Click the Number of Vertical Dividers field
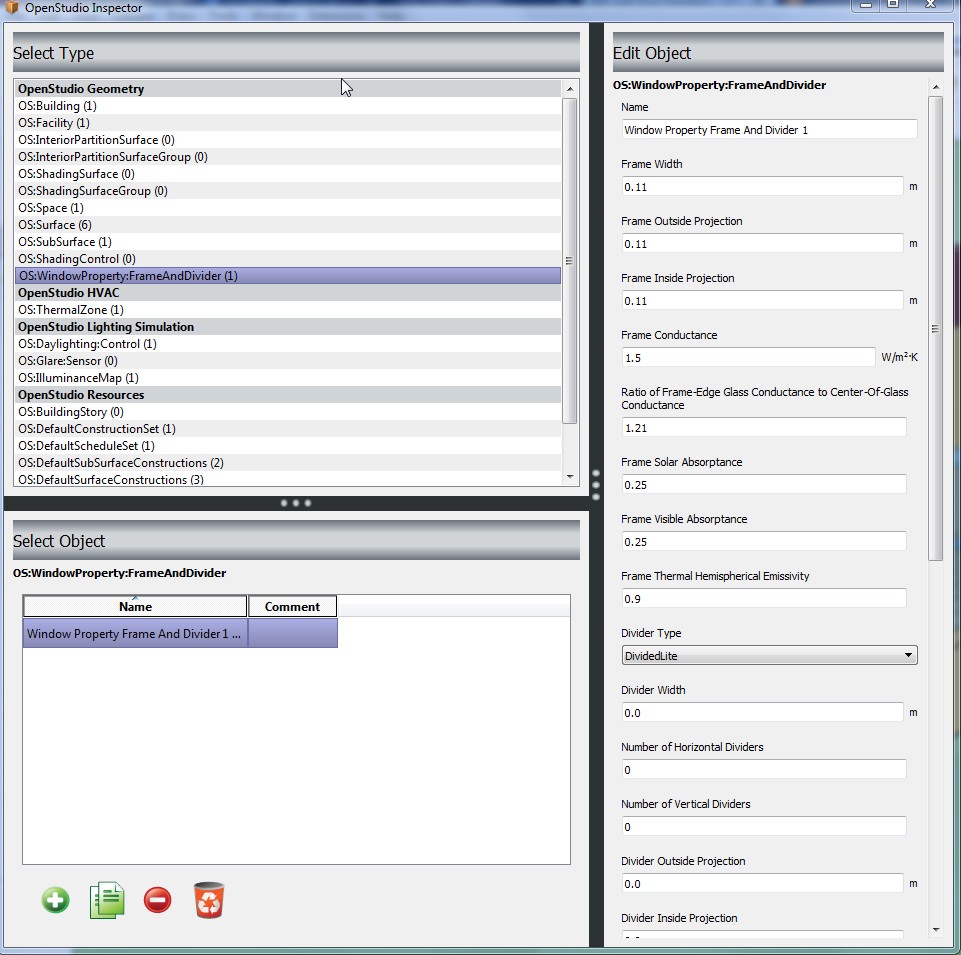Image resolution: width=961 pixels, height=955 pixels. point(764,826)
